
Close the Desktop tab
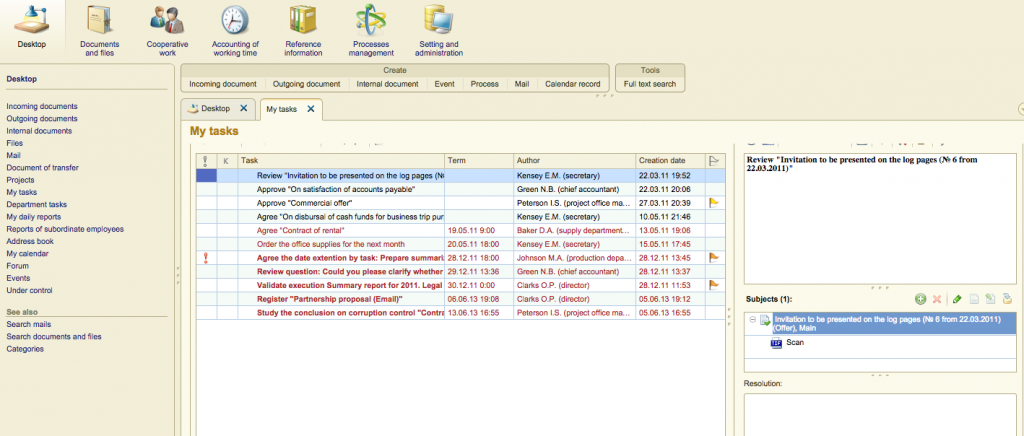[x=244, y=108]
